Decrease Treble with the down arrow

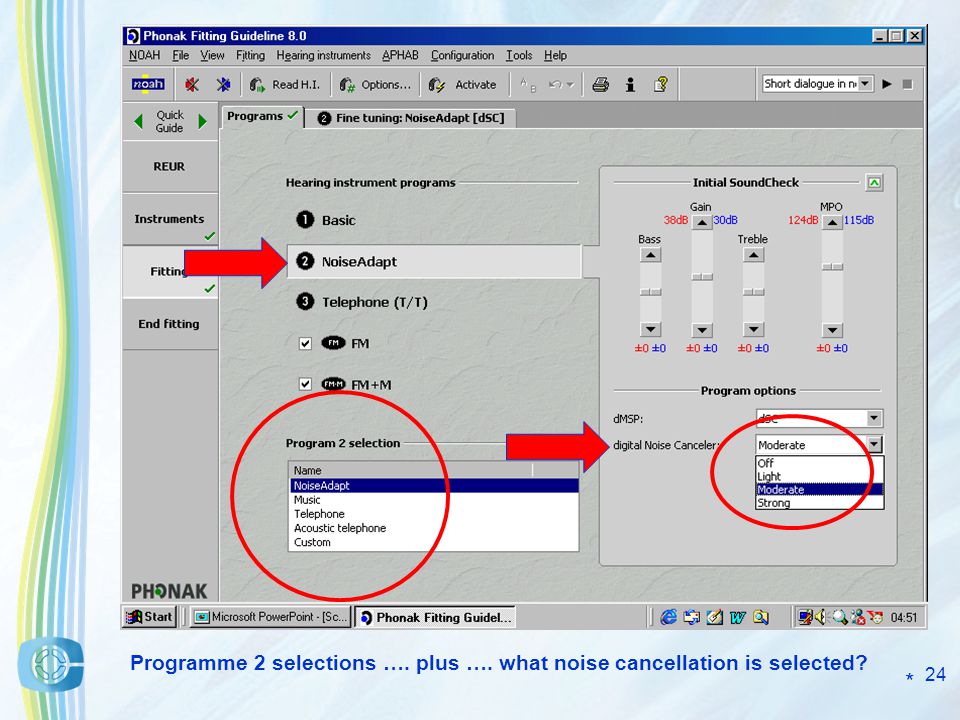tap(754, 329)
